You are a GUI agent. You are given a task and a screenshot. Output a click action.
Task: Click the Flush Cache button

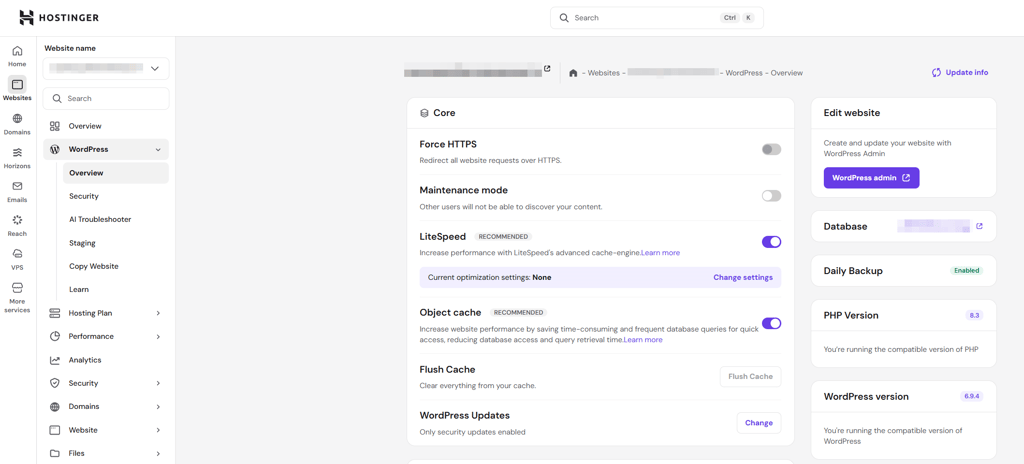[750, 376]
